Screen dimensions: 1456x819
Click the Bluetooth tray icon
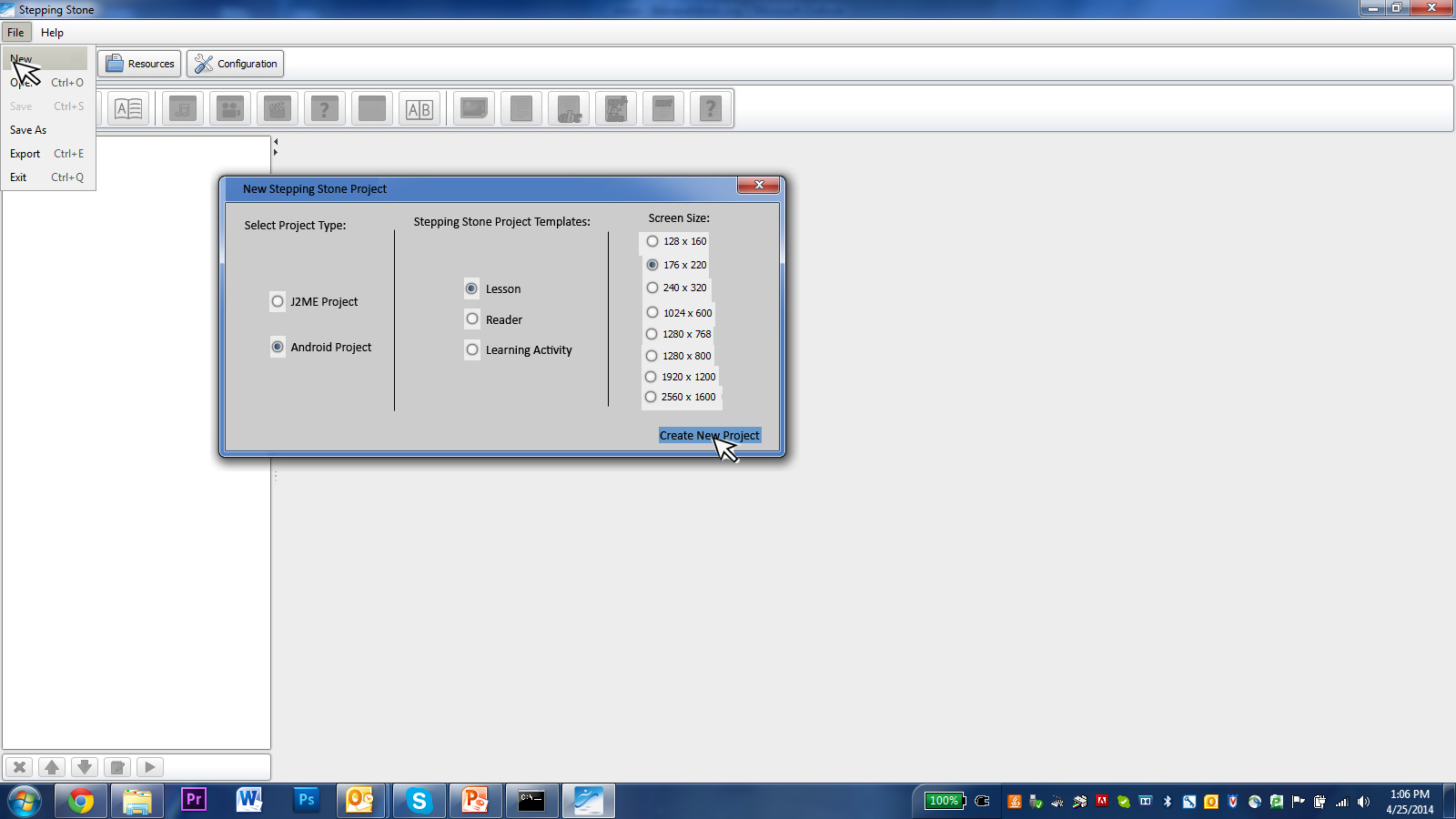pyautogui.click(x=1168, y=802)
